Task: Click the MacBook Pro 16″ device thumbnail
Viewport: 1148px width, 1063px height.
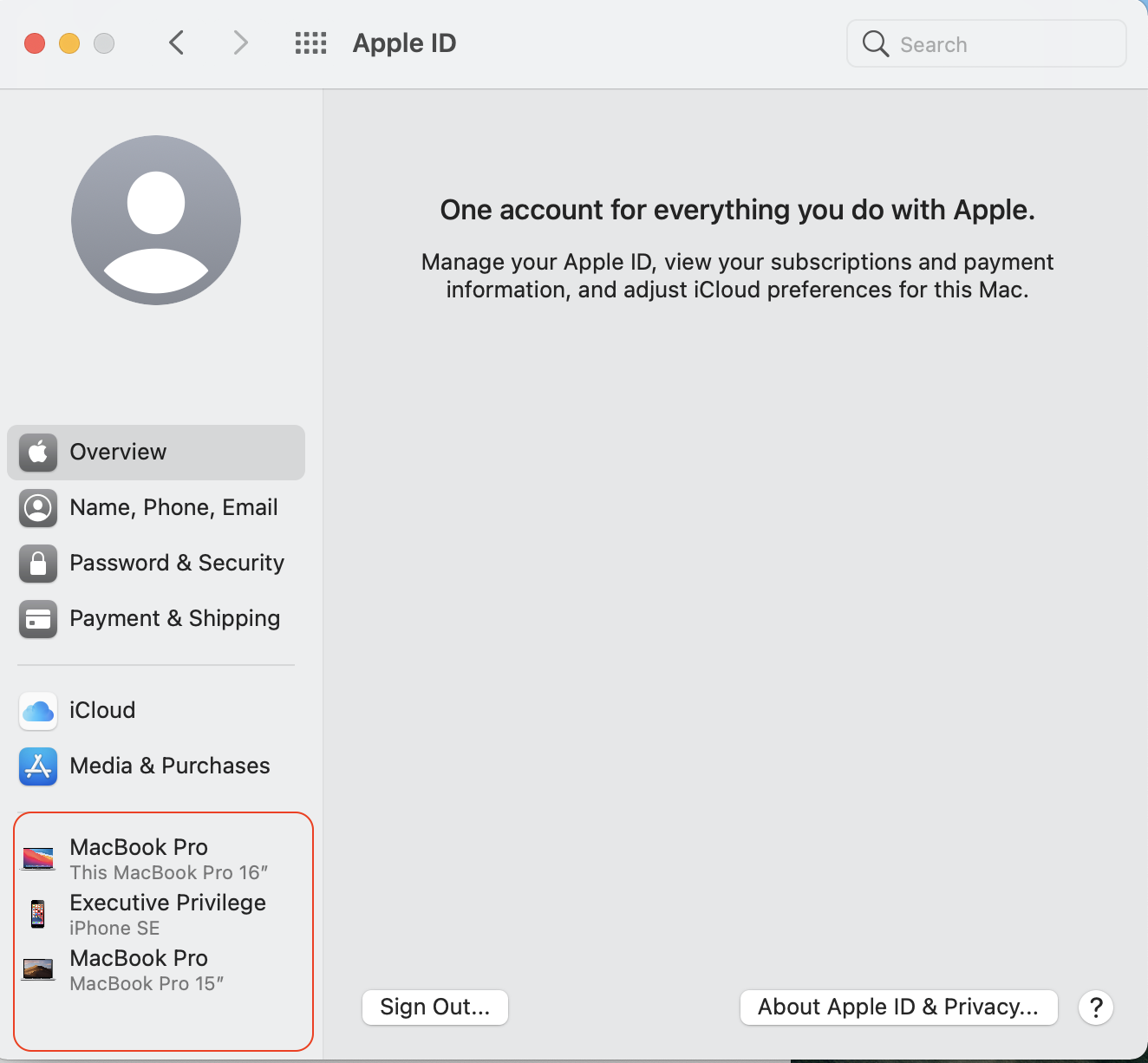Action: pyautogui.click(x=38, y=858)
